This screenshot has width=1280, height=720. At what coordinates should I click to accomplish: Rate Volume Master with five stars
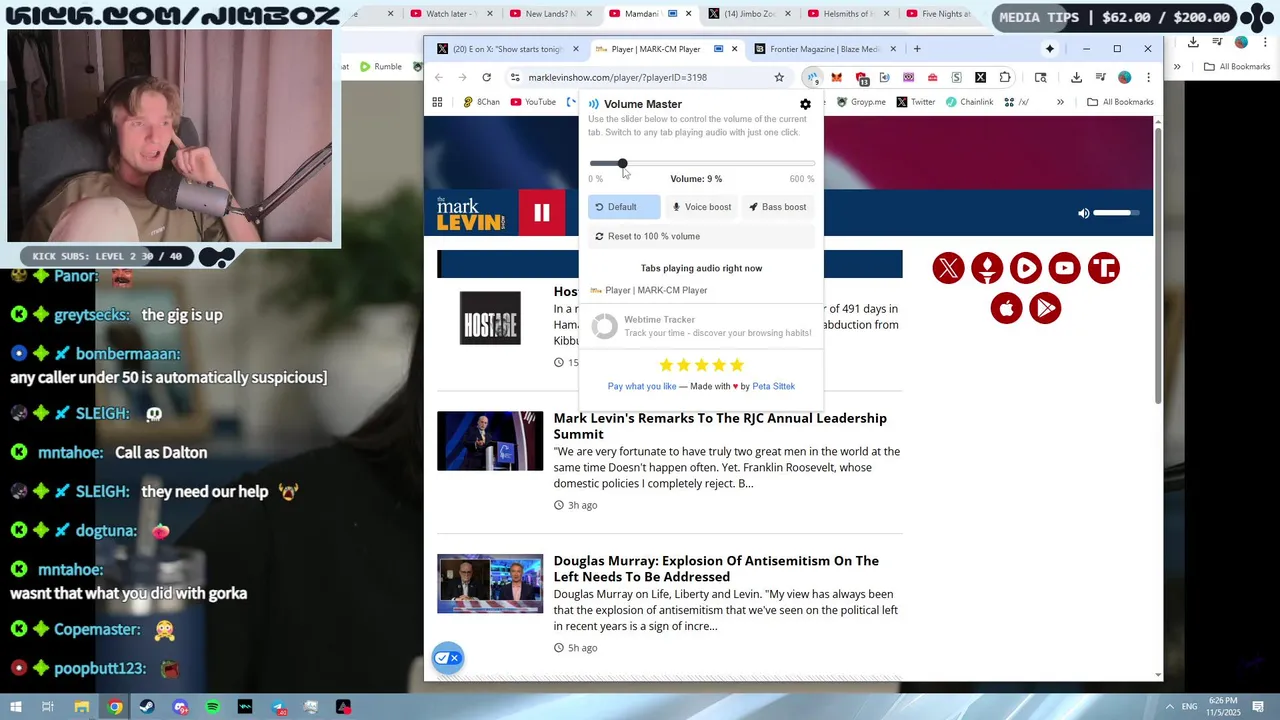tap(702, 365)
